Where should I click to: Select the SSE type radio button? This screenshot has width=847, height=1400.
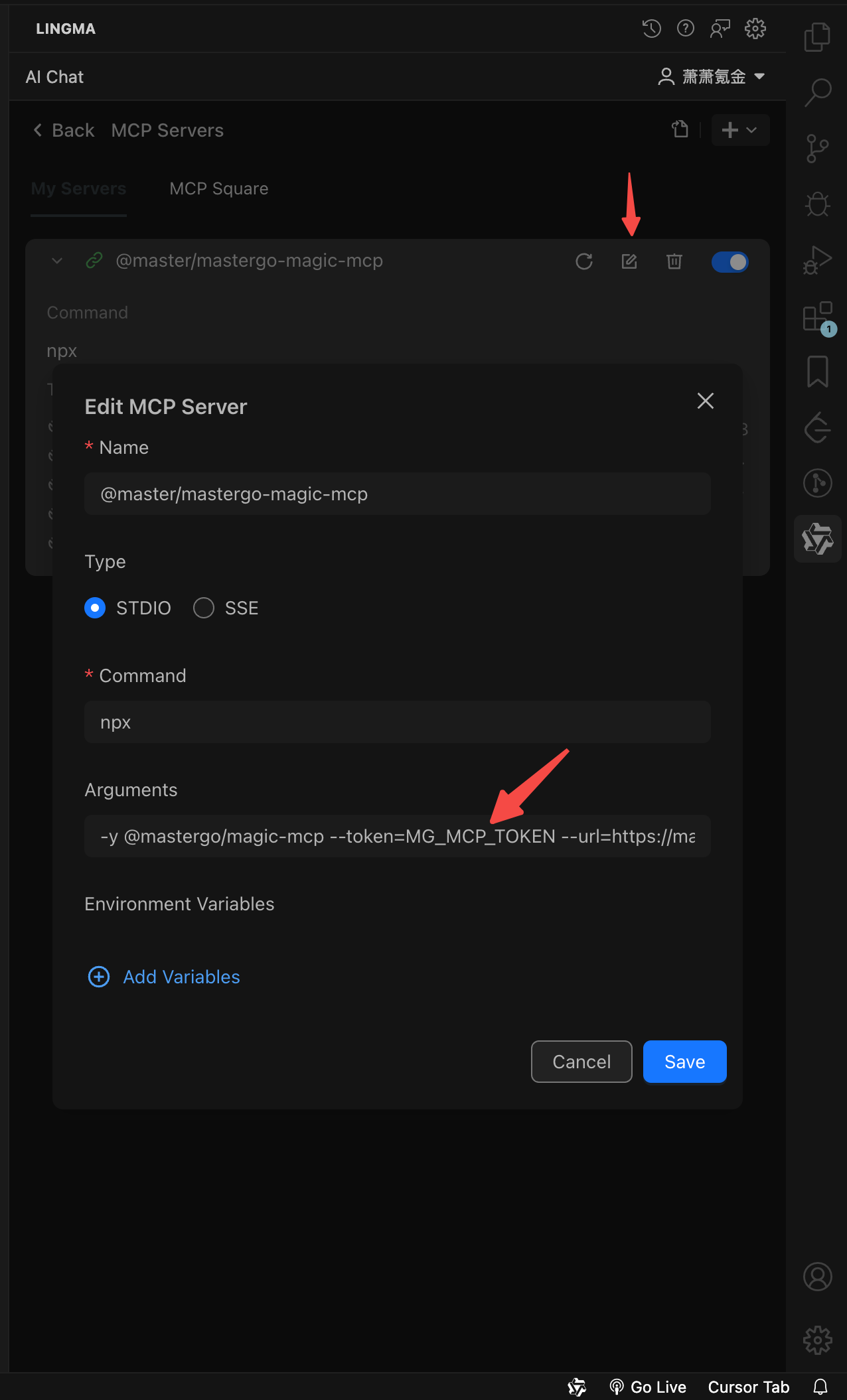pos(204,608)
